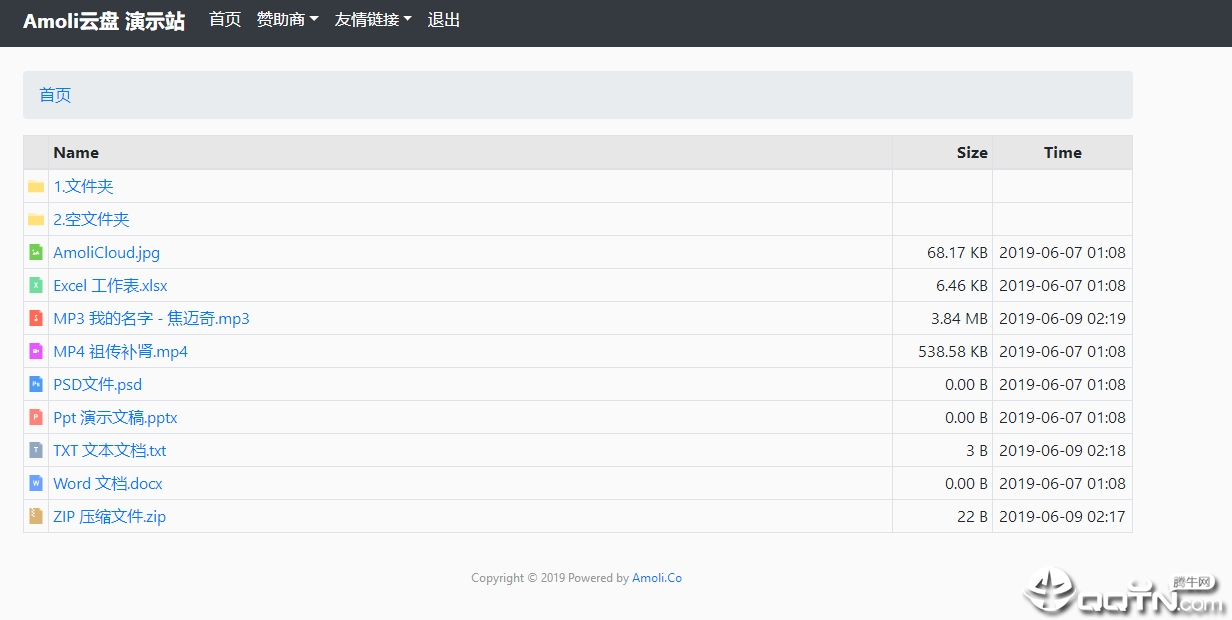This screenshot has width=1232, height=620.
Task: Expand the 赞助商 dropdown menu
Action: pos(288,19)
